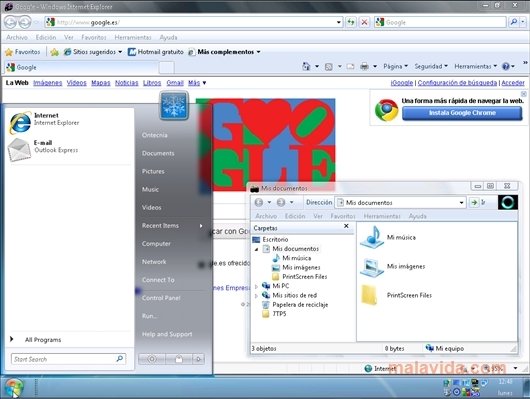Open the Dirección address dropdown
Screen dimensions: 530x399
pyautogui.click(x=461, y=203)
